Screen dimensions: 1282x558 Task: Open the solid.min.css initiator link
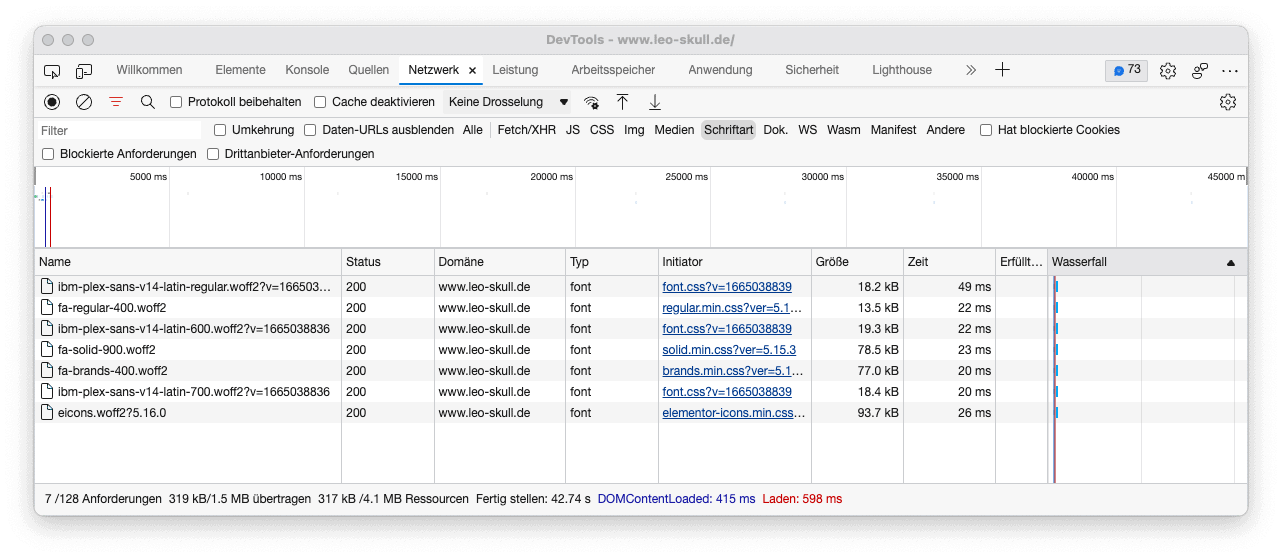[728, 350]
